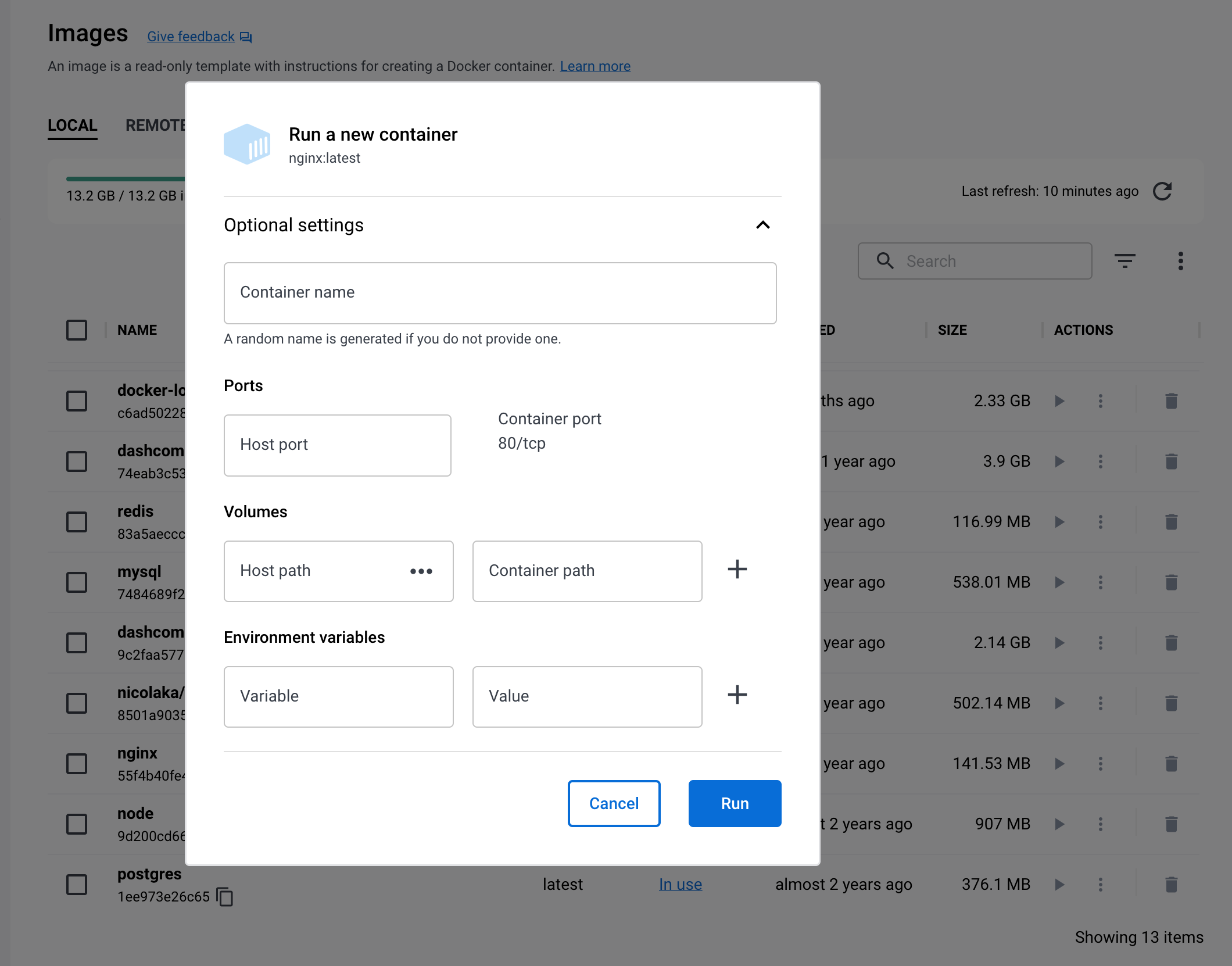Open more actions for 502.14 MB image
The image size is (1232, 966).
pos(1101,703)
